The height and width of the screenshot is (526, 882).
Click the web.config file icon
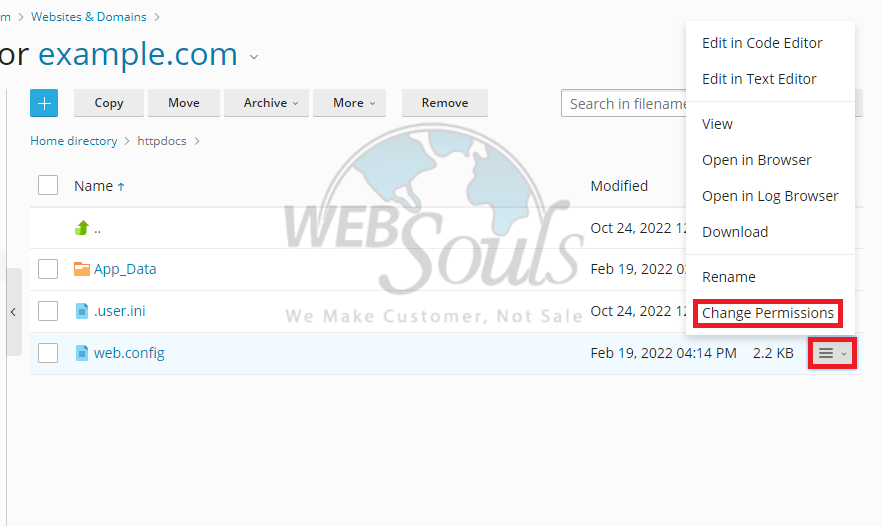click(x=82, y=353)
